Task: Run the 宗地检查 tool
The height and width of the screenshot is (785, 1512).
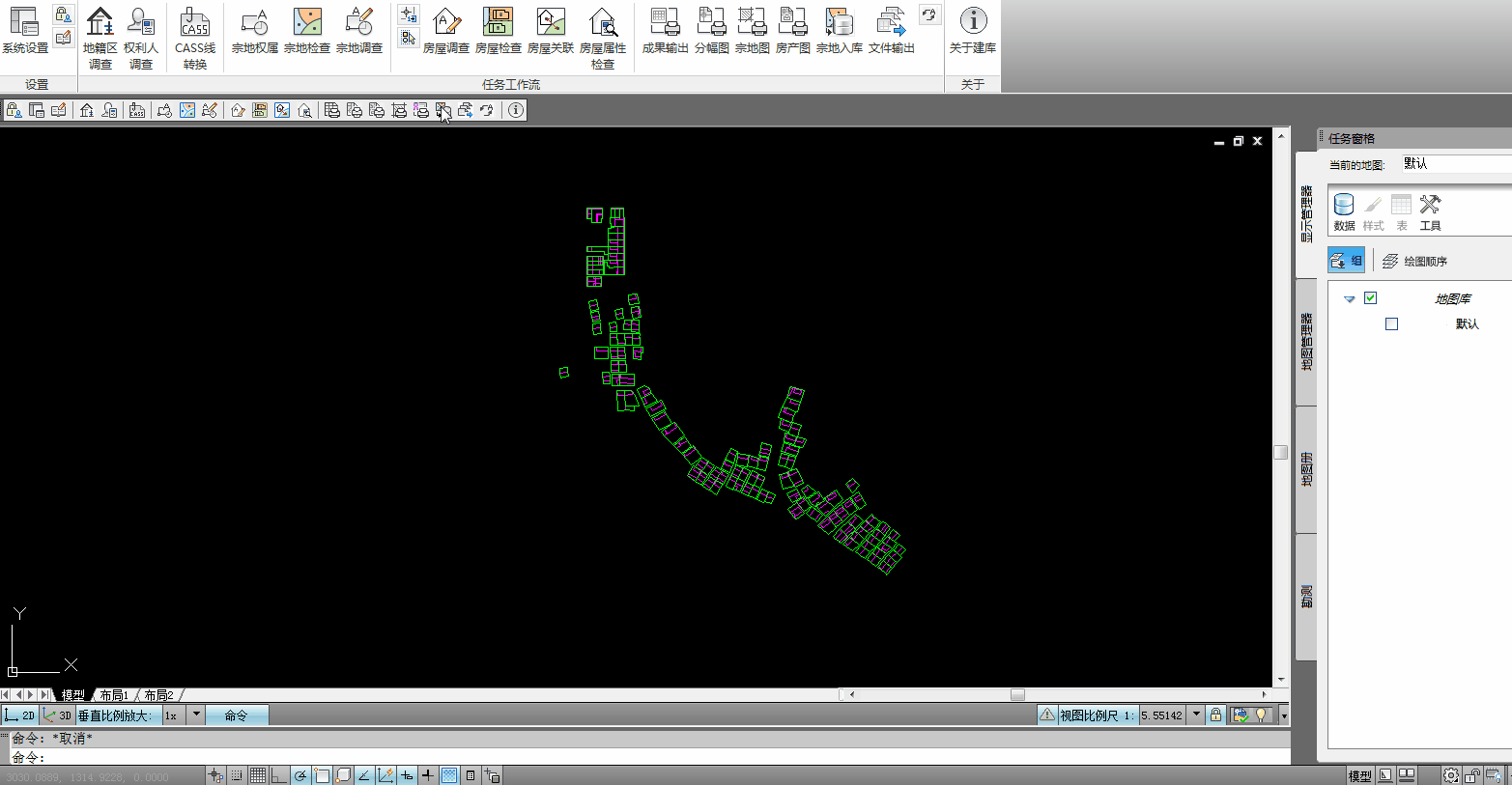Action: point(307,31)
